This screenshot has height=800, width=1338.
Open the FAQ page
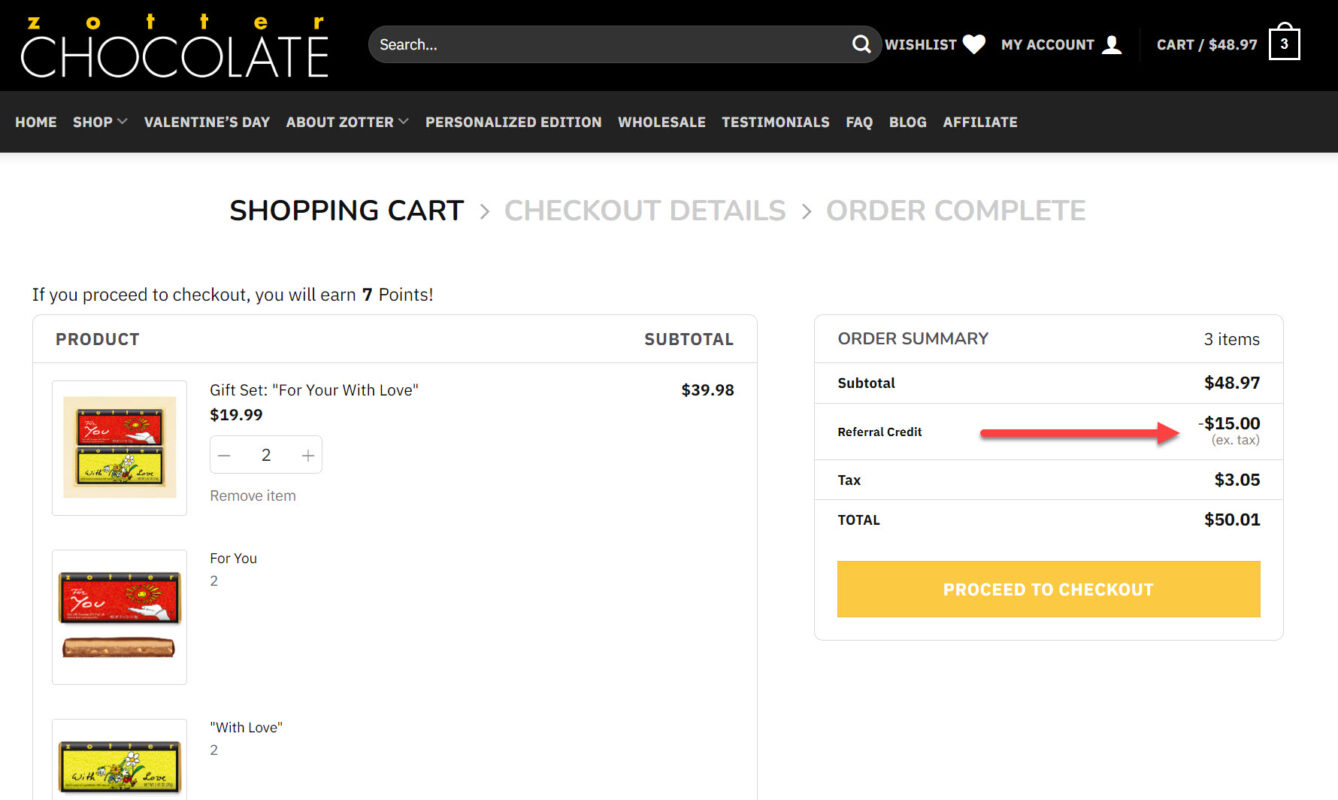click(859, 122)
